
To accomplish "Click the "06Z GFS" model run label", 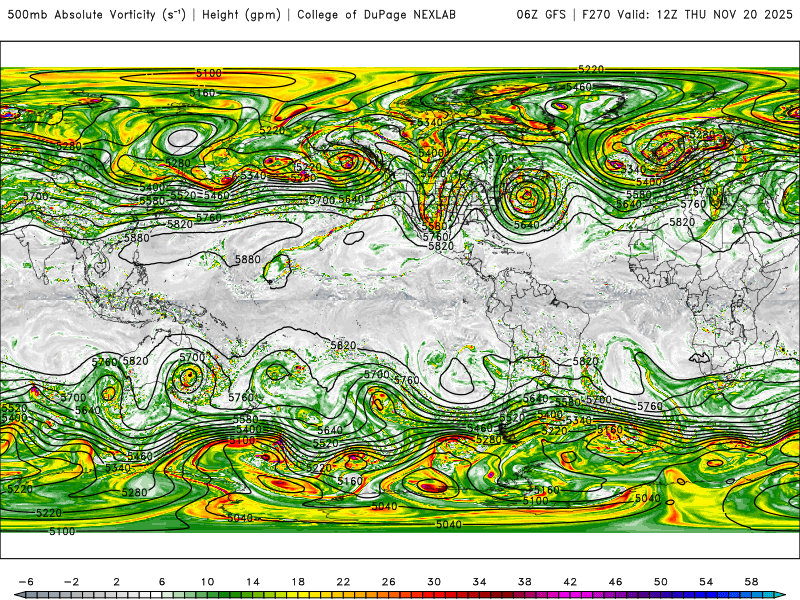I will point(541,15).
